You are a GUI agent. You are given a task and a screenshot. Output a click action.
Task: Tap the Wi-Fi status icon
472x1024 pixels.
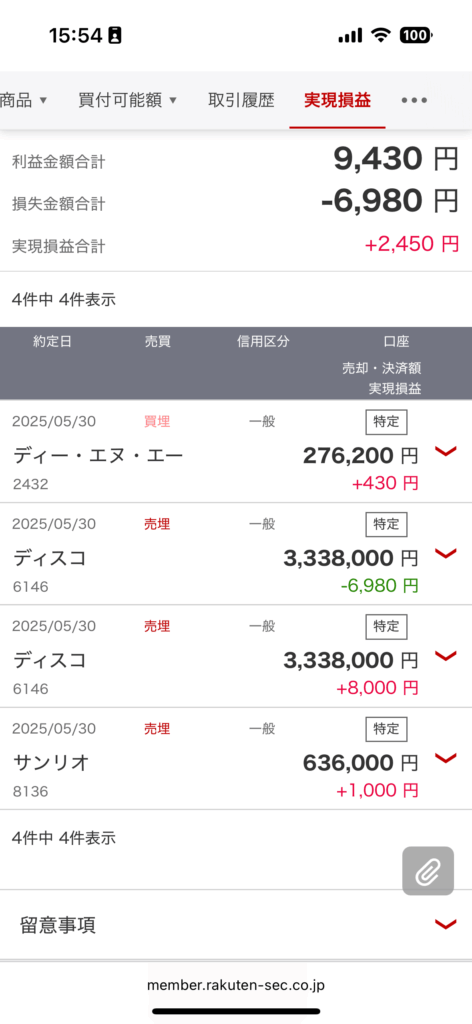[x=380, y=35]
